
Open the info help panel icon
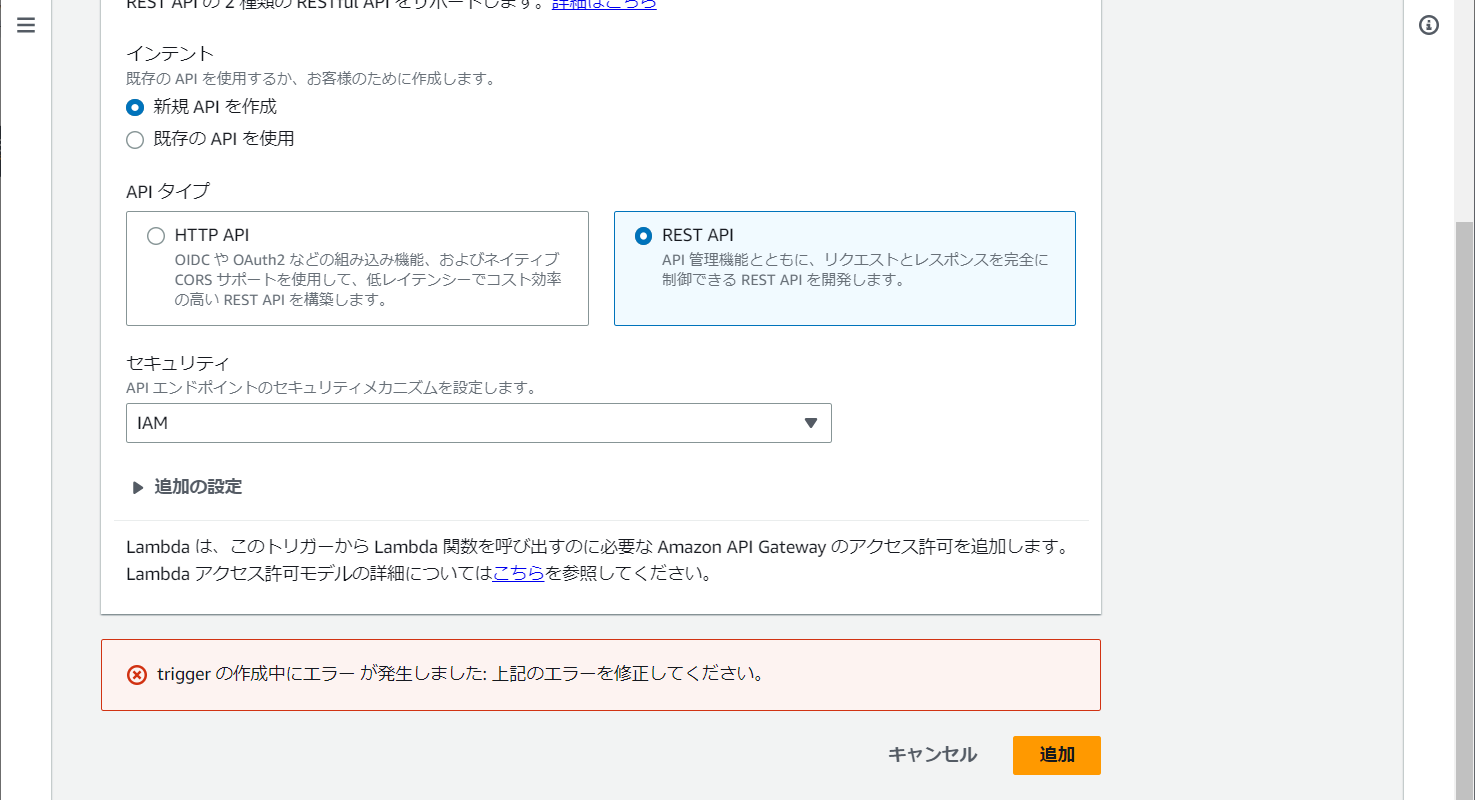pos(1429,26)
